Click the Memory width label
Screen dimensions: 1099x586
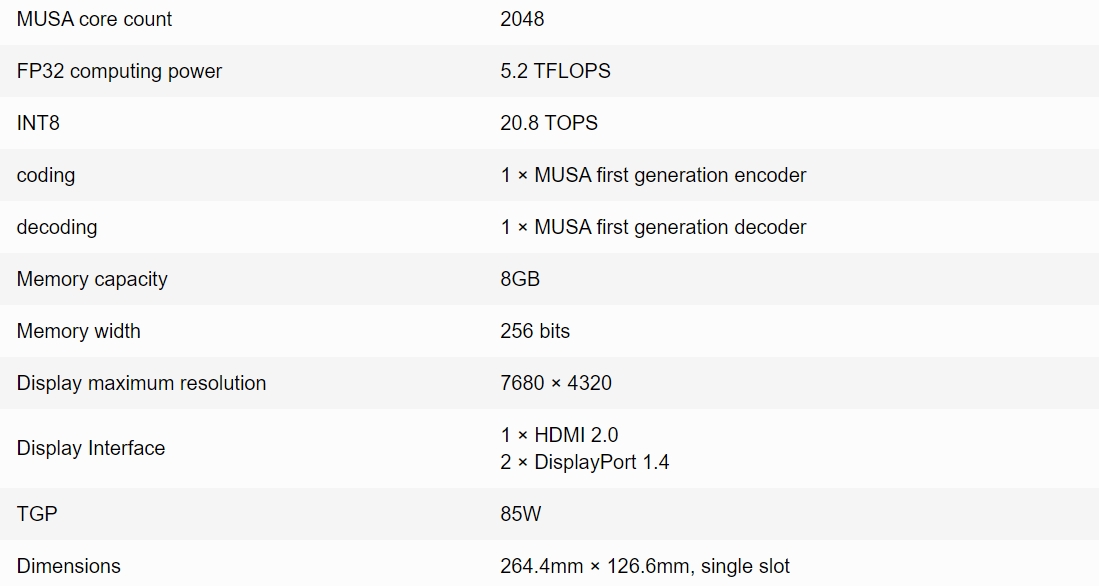pyautogui.click(x=78, y=331)
